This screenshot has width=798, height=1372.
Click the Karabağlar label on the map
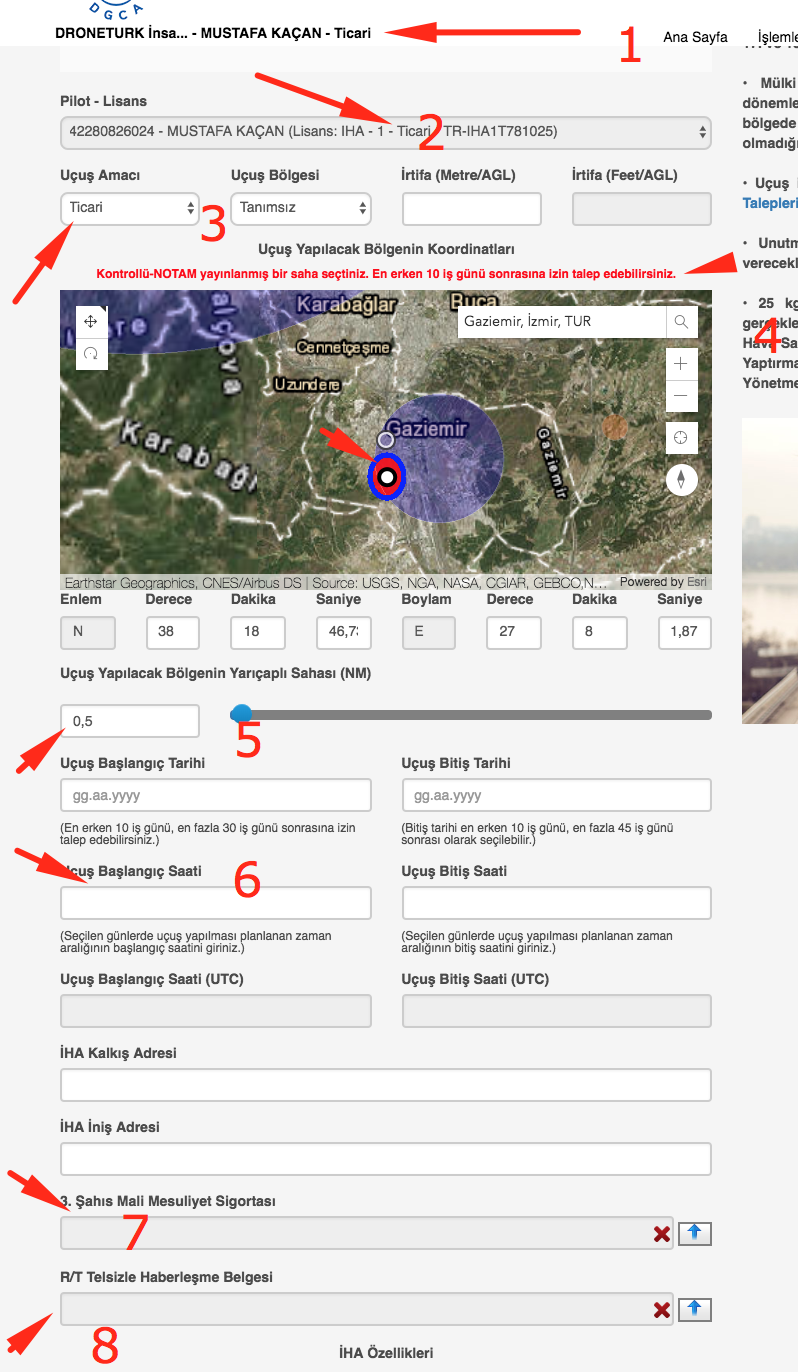tap(345, 303)
